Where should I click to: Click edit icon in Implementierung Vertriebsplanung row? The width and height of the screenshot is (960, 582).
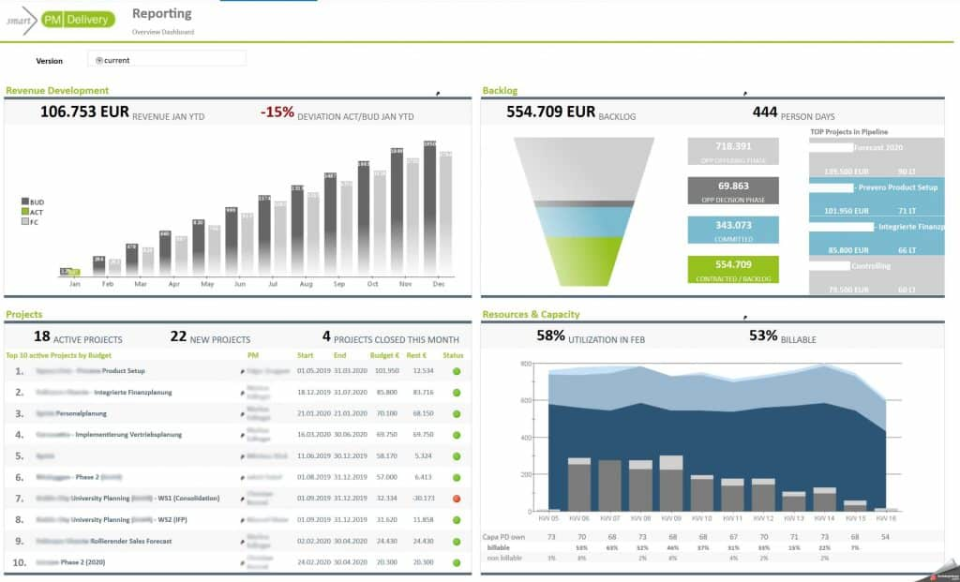[x=242, y=435]
